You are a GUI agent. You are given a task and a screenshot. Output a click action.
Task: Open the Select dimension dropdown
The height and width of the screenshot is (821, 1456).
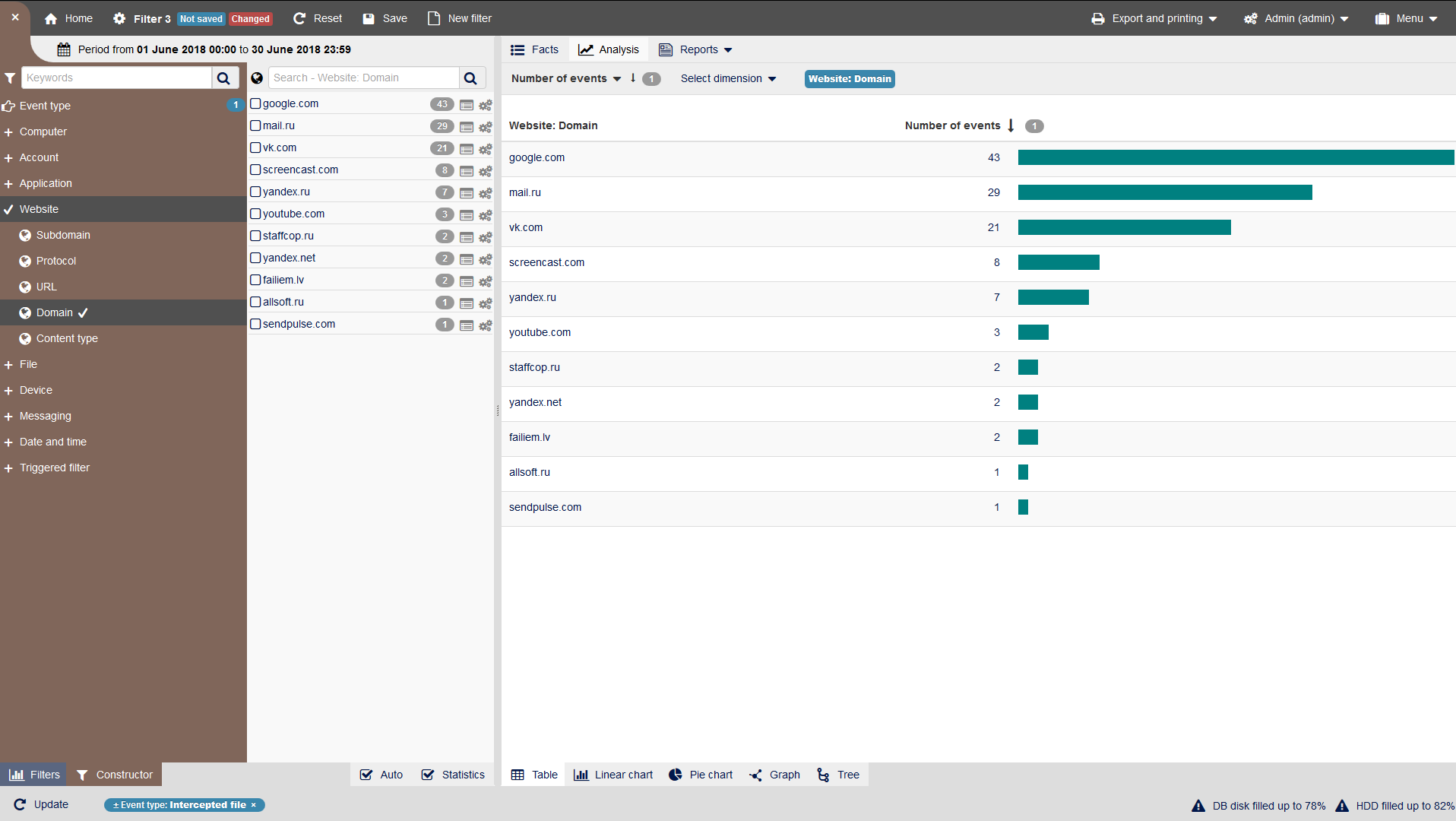point(728,78)
